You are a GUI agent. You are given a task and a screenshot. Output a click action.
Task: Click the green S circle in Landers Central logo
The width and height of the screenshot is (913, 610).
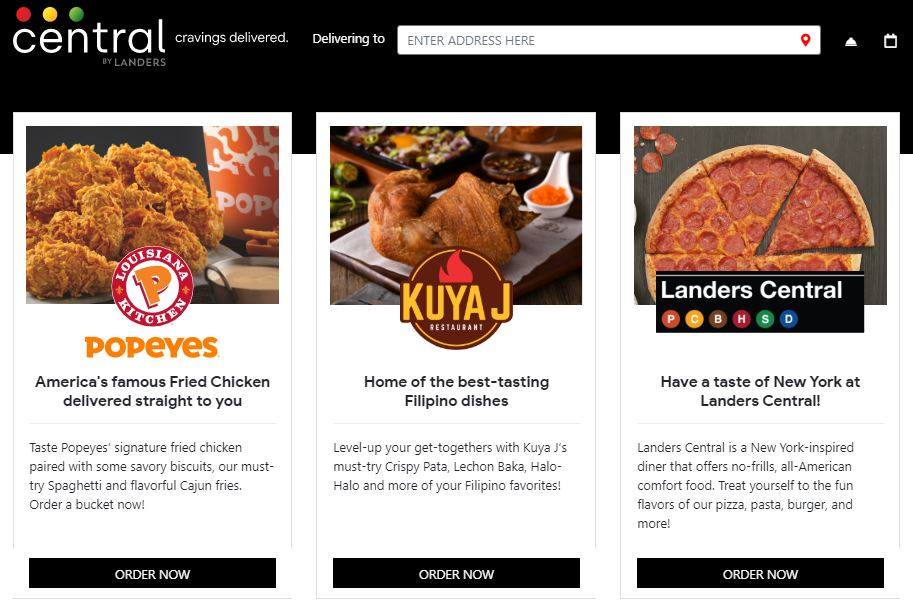[765, 319]
